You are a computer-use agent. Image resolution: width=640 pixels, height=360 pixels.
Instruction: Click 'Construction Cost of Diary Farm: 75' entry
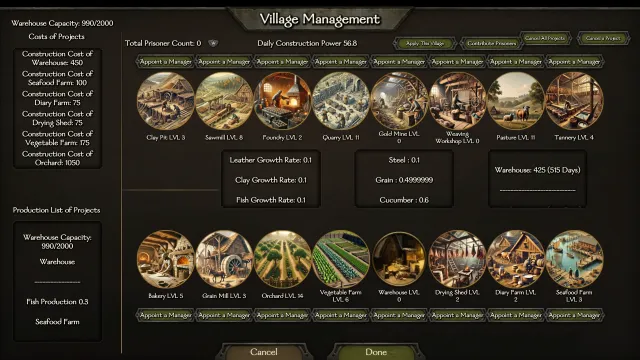click(58, 98)
